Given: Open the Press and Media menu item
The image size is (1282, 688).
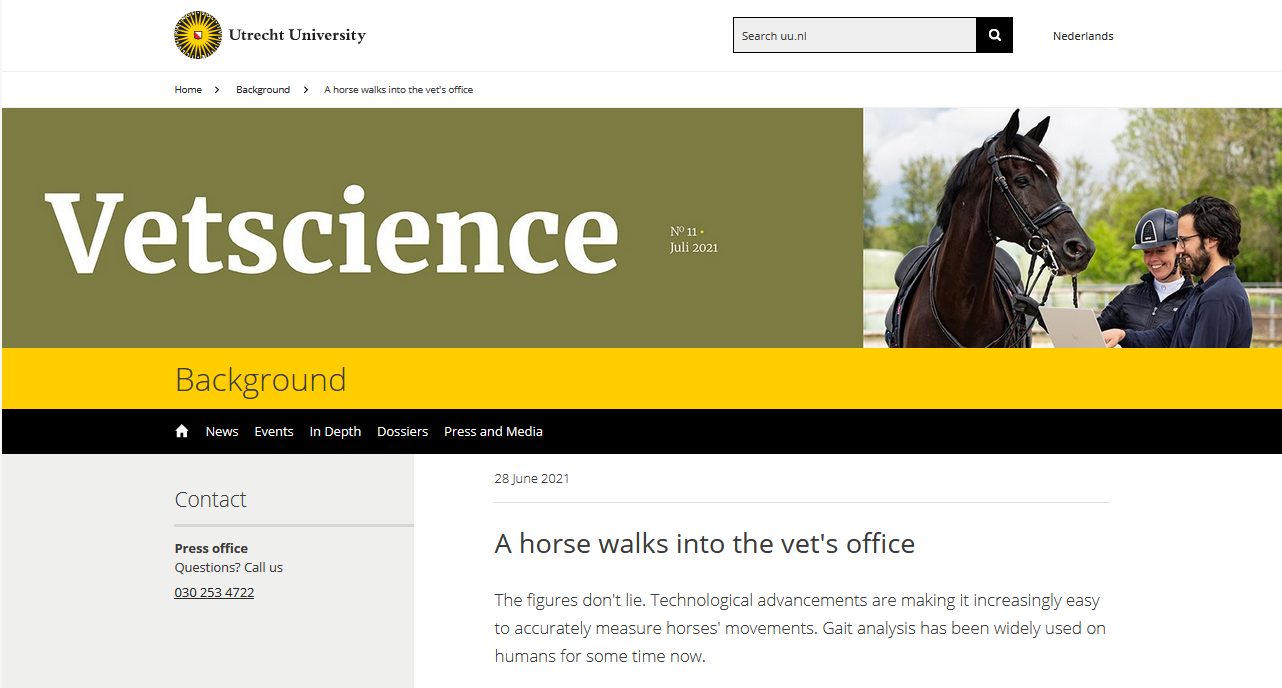Looking at the screenshot, I should 493,432.
